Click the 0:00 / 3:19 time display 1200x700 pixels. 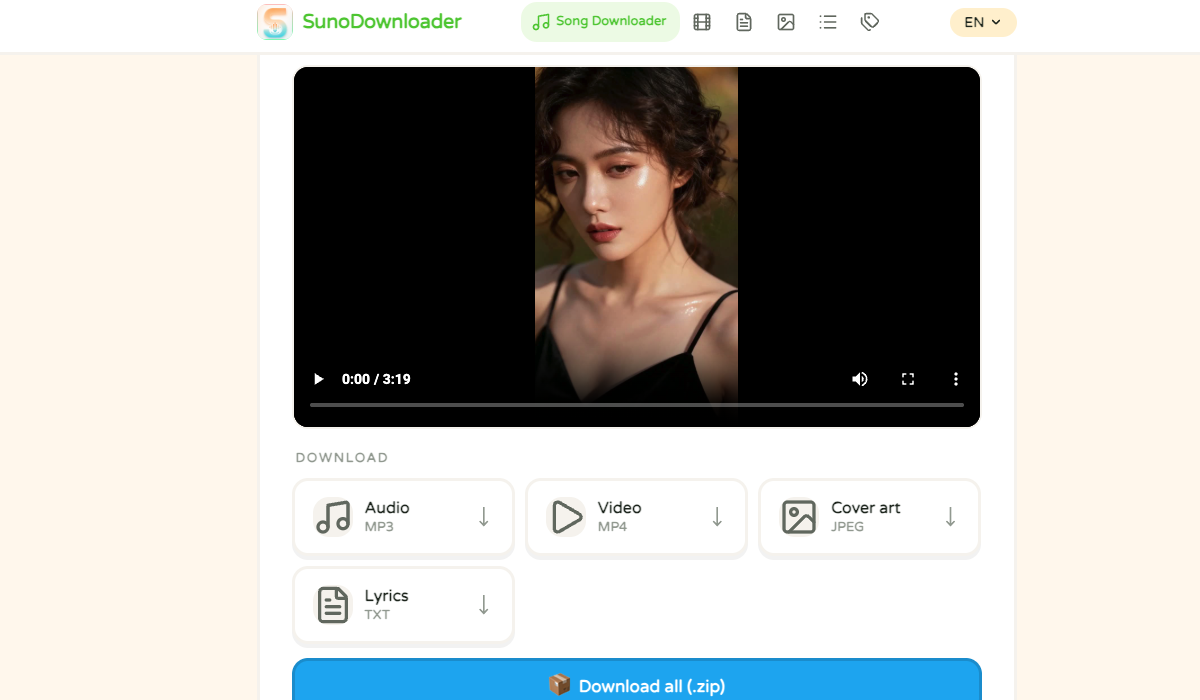point(376,379)
